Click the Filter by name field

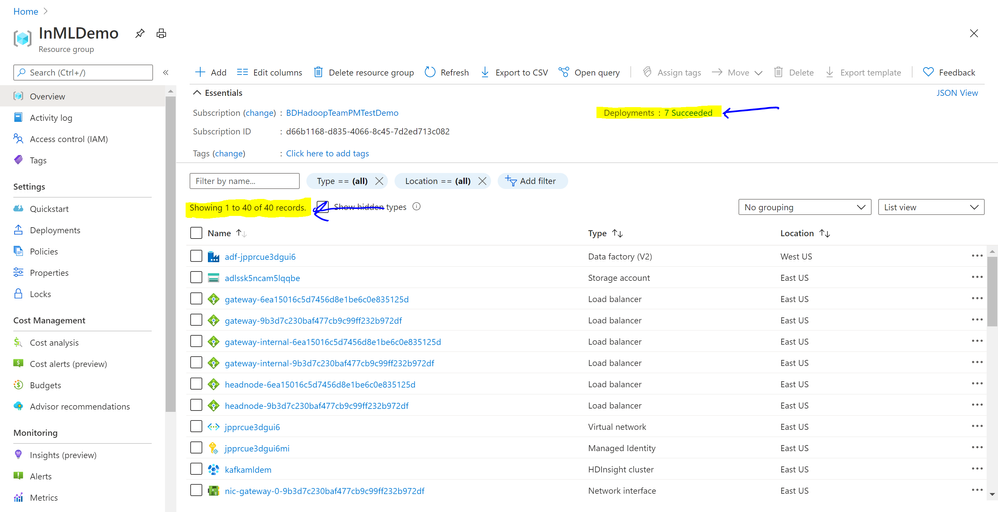pyautogui.click(x=244, y=181)
